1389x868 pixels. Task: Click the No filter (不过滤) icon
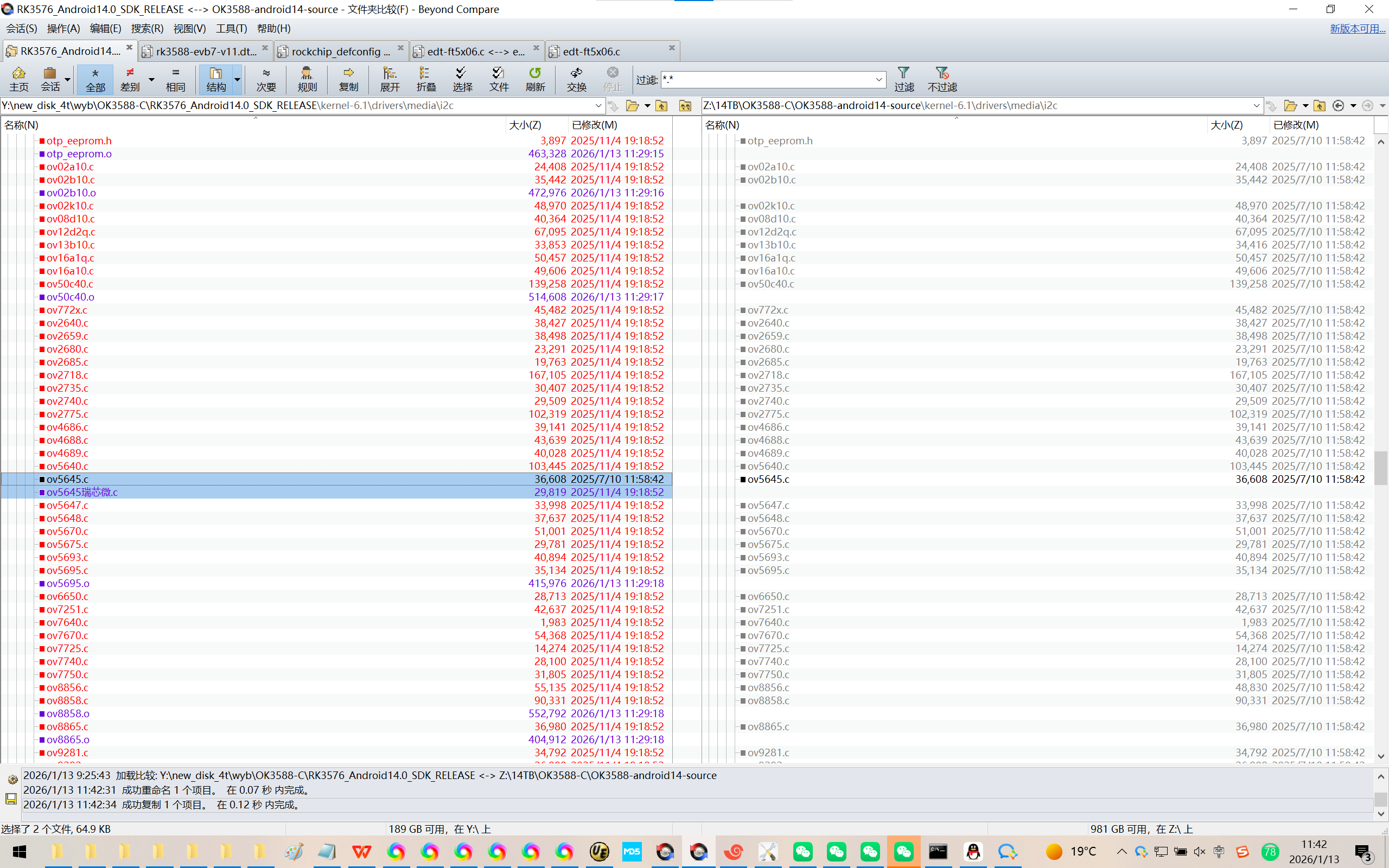tap(942, 79)
